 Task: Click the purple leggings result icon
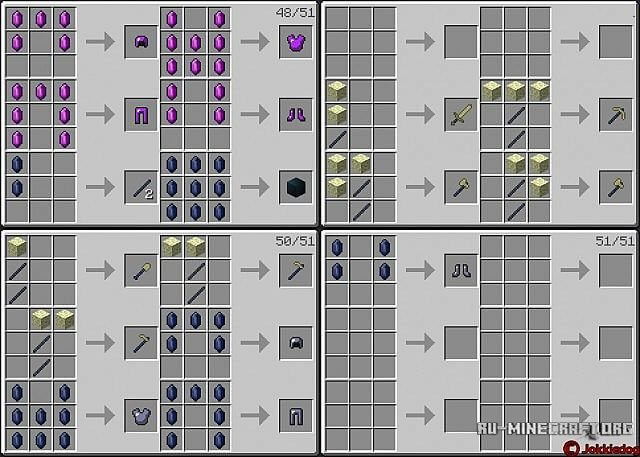coord(141,115)
